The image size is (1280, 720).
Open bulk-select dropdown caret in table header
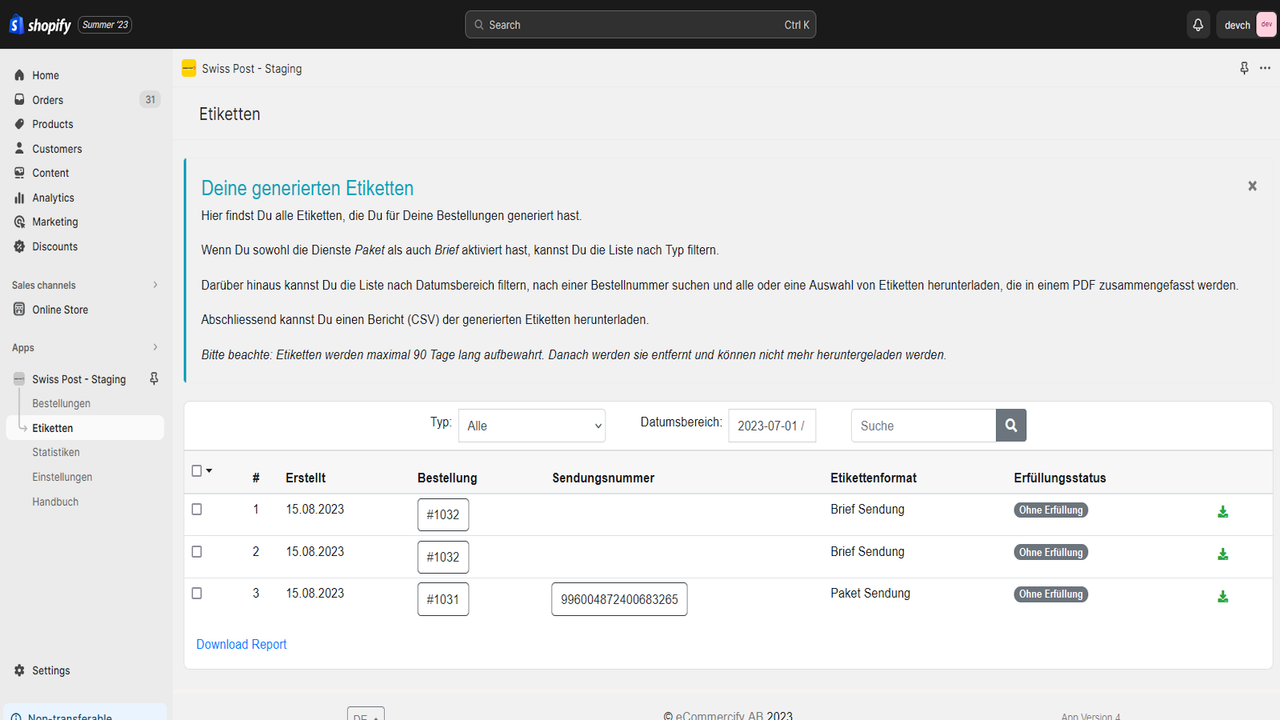[x=209, y=471]
